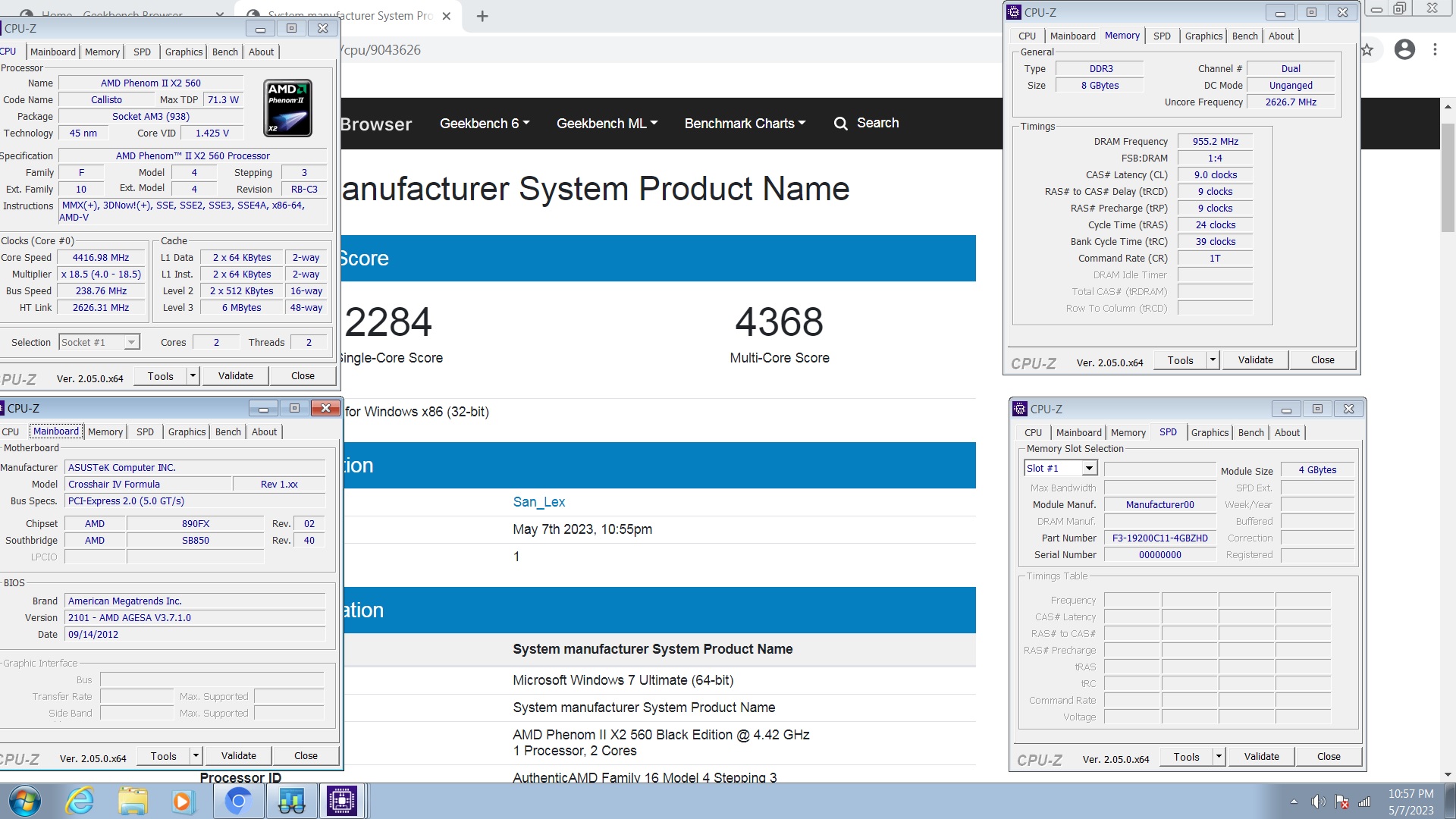Click browser vertical scrollbar thumb
Image resolution: width=1456 pixels, height=819 pixels.
[x=1448, y=177]
